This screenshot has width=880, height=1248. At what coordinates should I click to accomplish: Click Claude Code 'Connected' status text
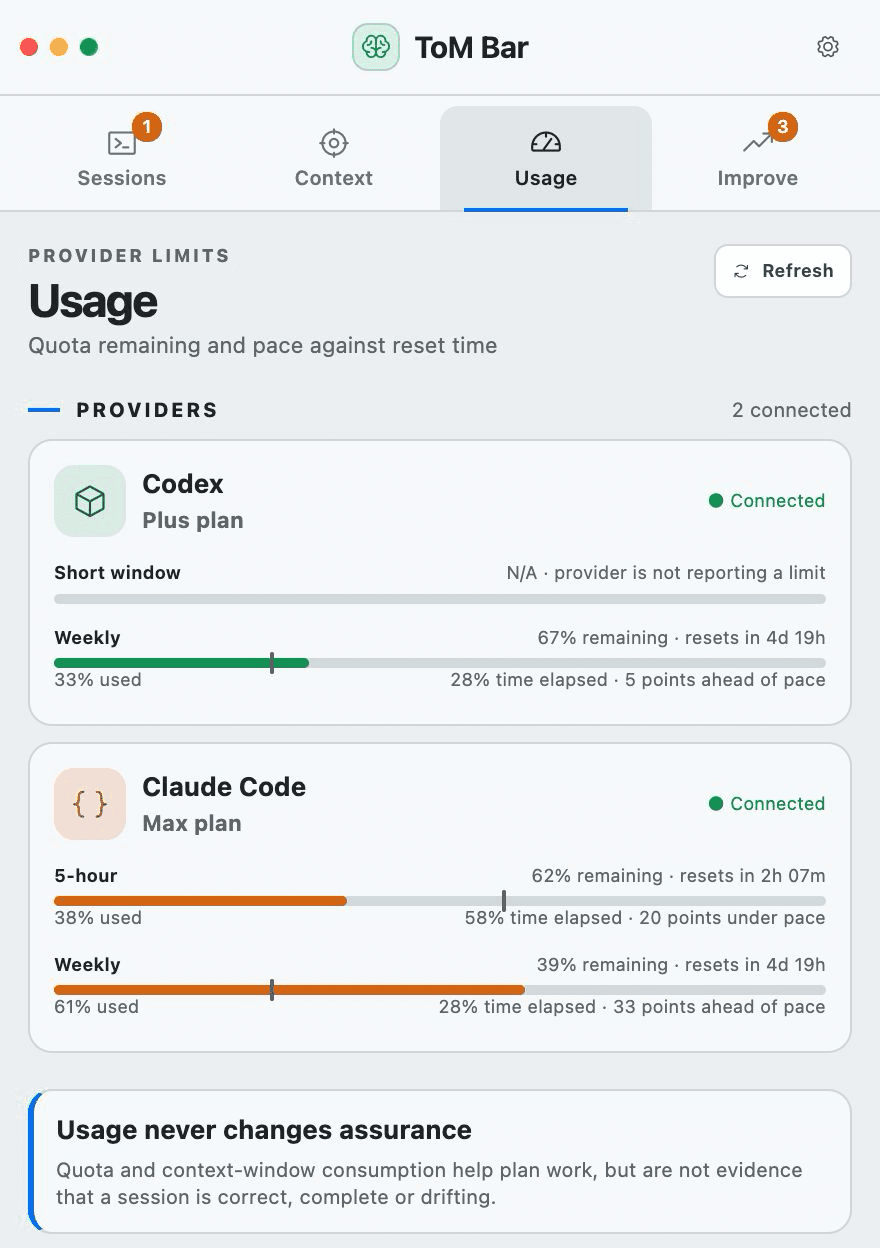coord(778,804)
